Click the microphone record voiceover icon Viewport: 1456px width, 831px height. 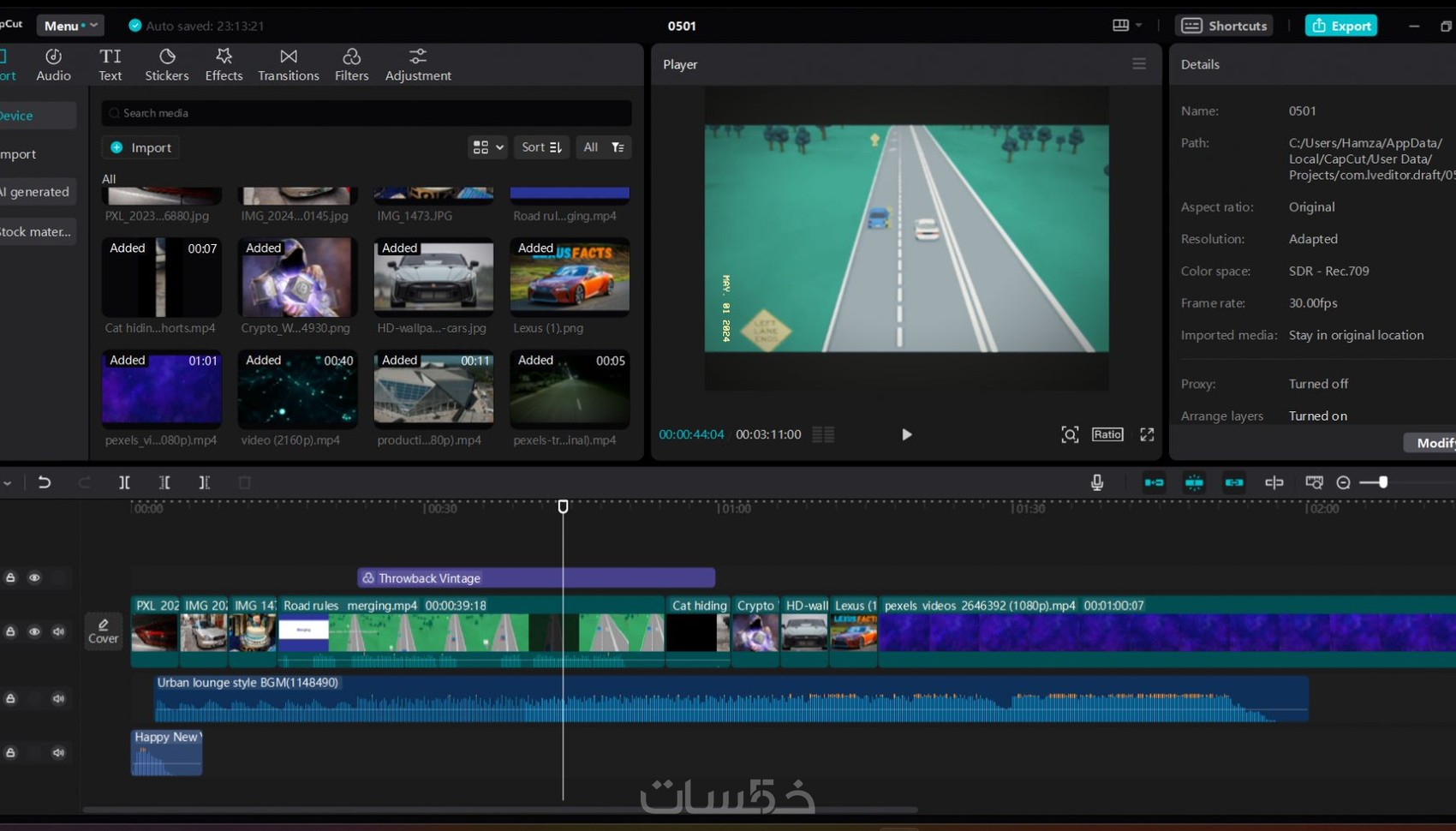[x=1097, y=482]
